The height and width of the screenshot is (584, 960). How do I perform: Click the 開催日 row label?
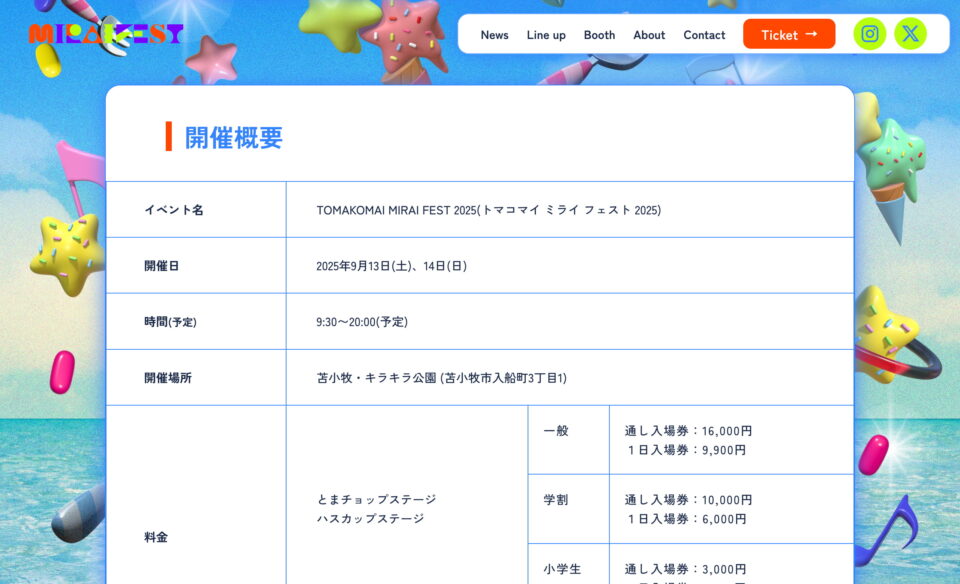[162, 266]
